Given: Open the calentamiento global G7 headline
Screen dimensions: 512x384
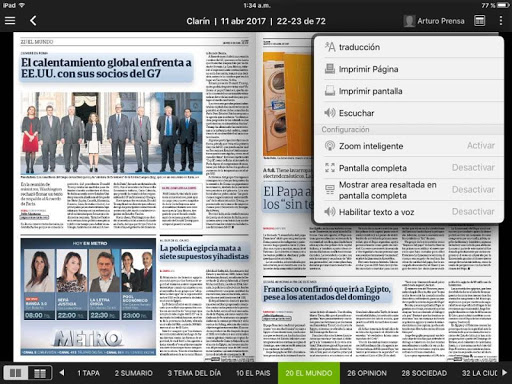Looking at the screenshot, I should pos(106,68).
